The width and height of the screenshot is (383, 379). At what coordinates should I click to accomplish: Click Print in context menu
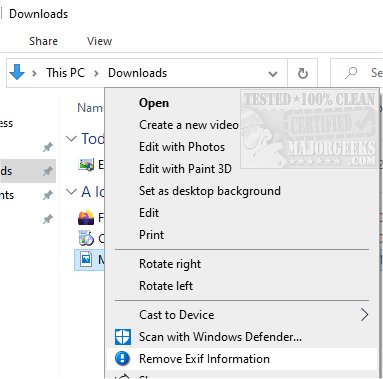(151, 235)
